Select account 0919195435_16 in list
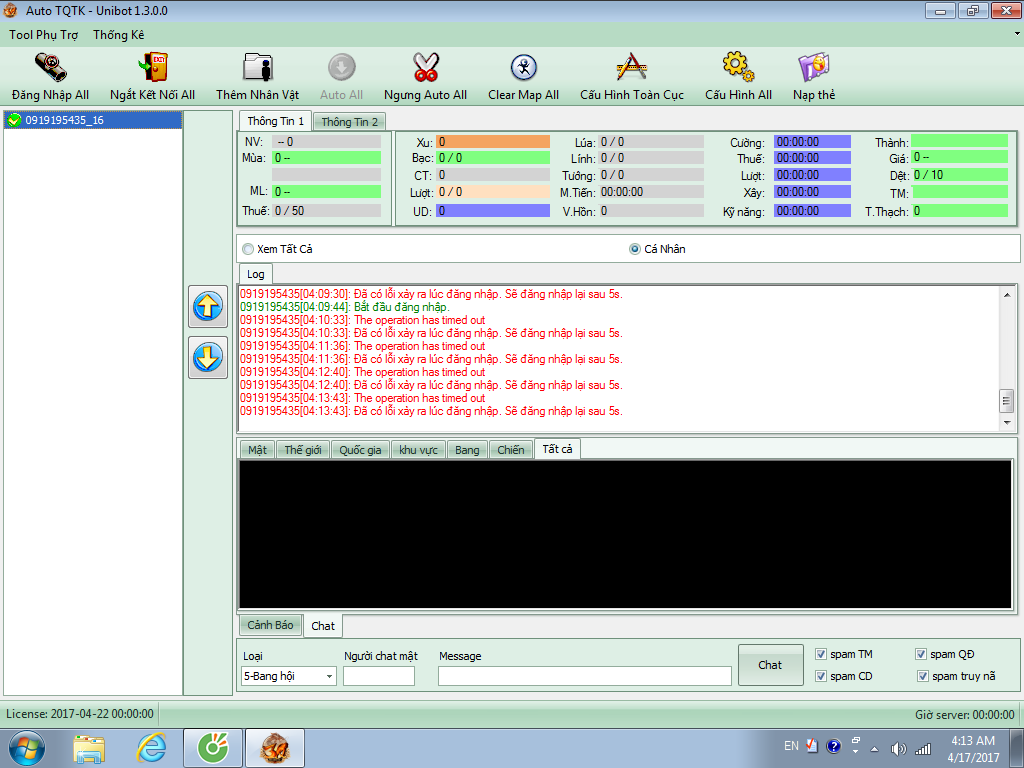Screen dimensions: 1024x768 [93, 120]
